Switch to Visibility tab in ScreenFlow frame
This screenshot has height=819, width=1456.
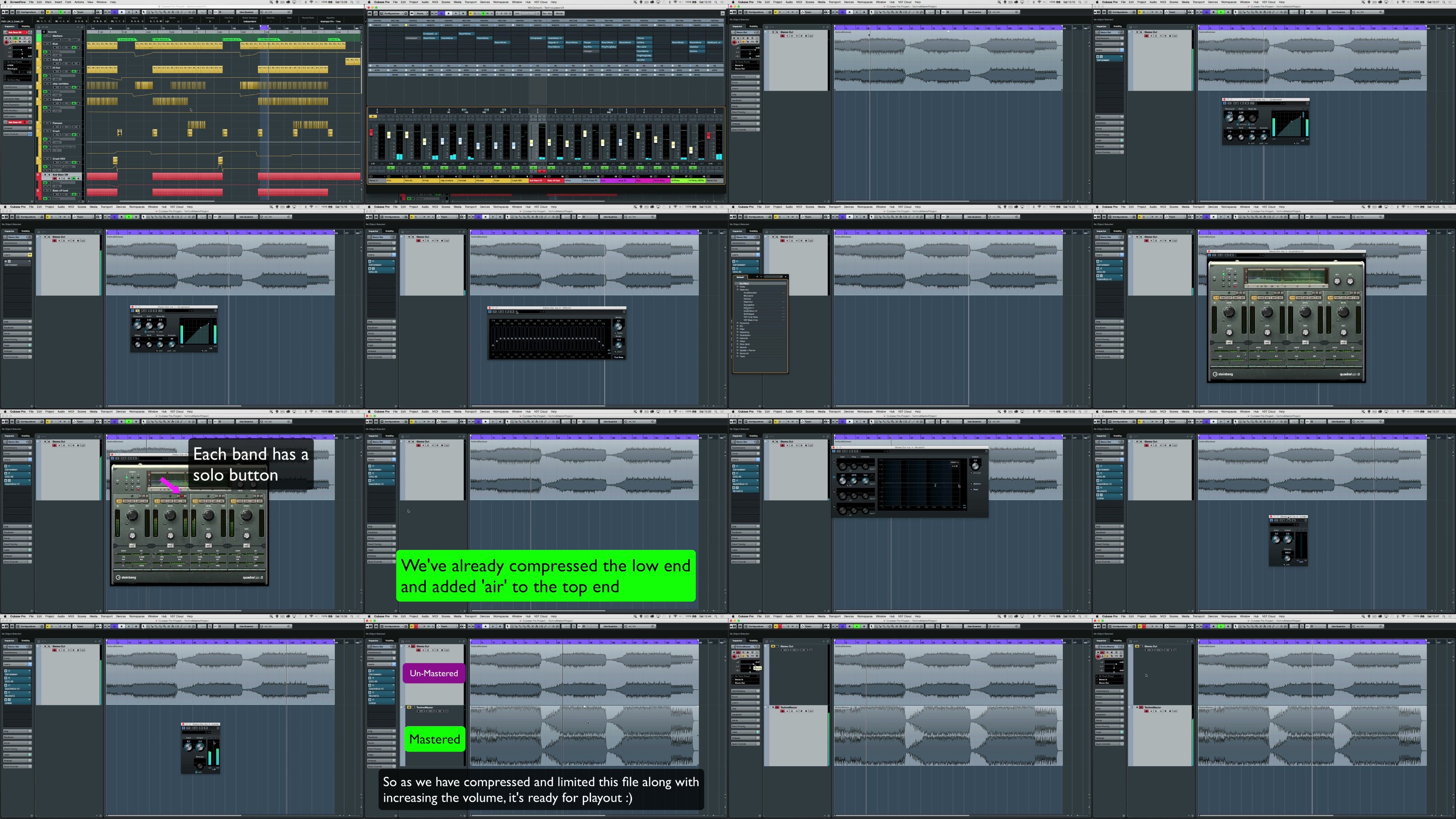[26, 26]
